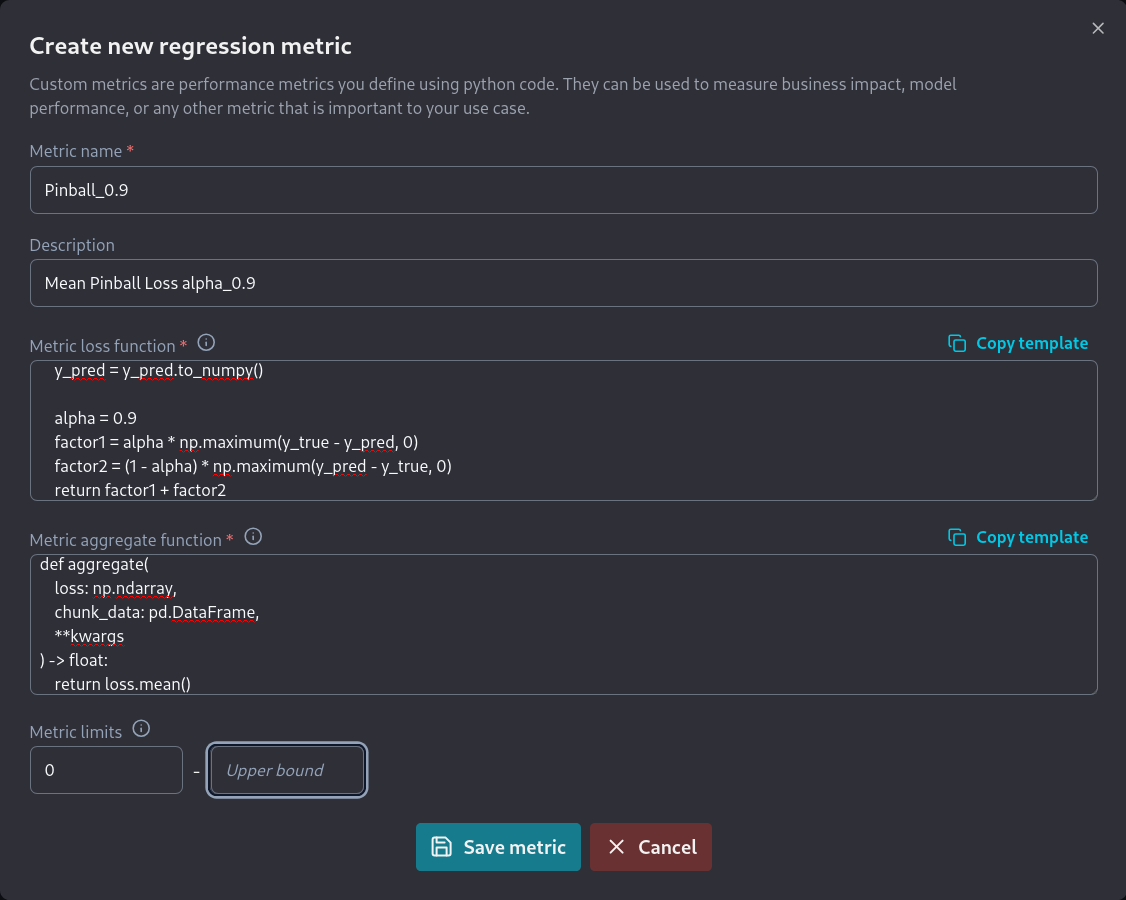1126x900 pixels.
Task: Click the X icon on the Cancel button
Action: [x=617, y=847]
